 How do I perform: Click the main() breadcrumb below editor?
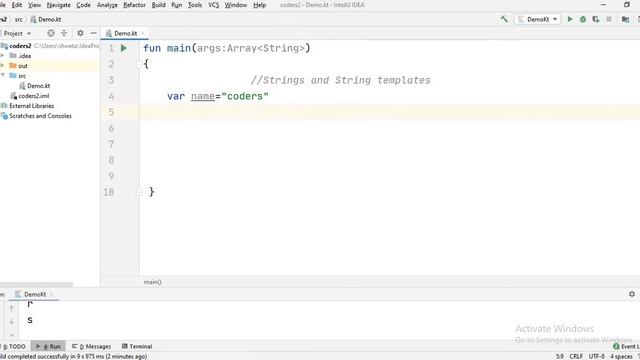click(x=153, y=282)
